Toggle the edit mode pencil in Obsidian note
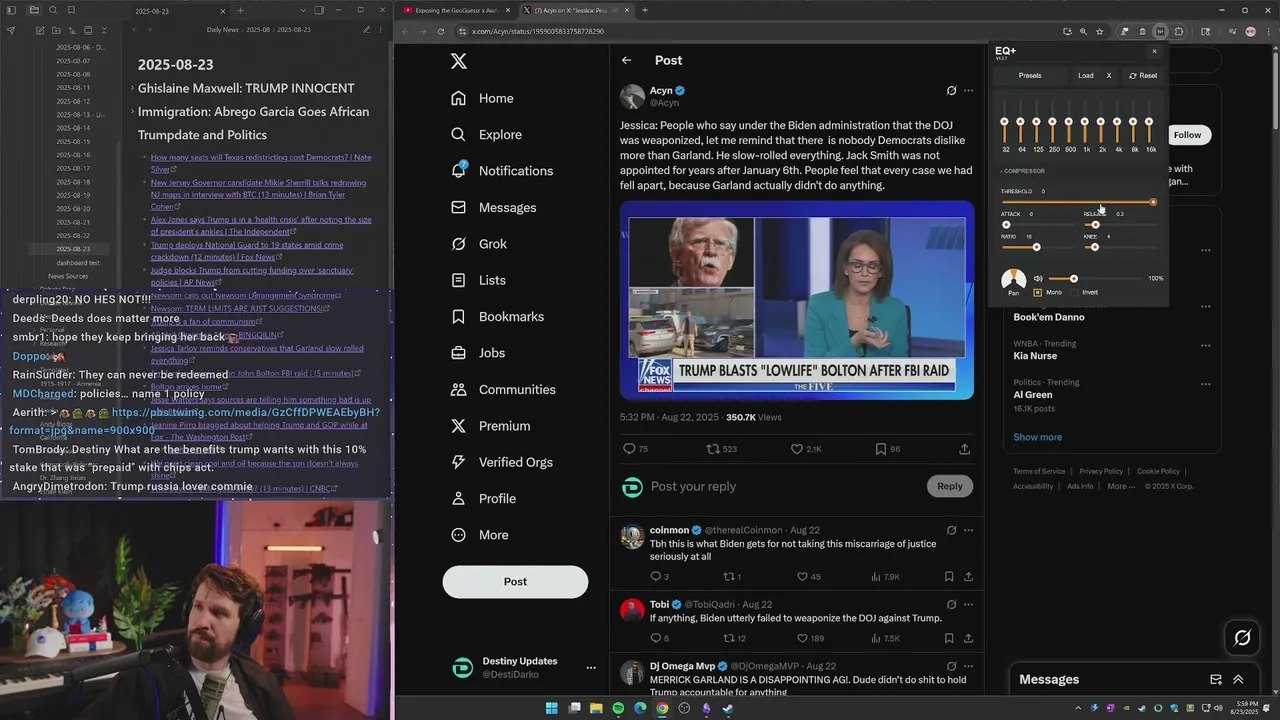Screen dimensions: 1280x720 pos(367,30)
